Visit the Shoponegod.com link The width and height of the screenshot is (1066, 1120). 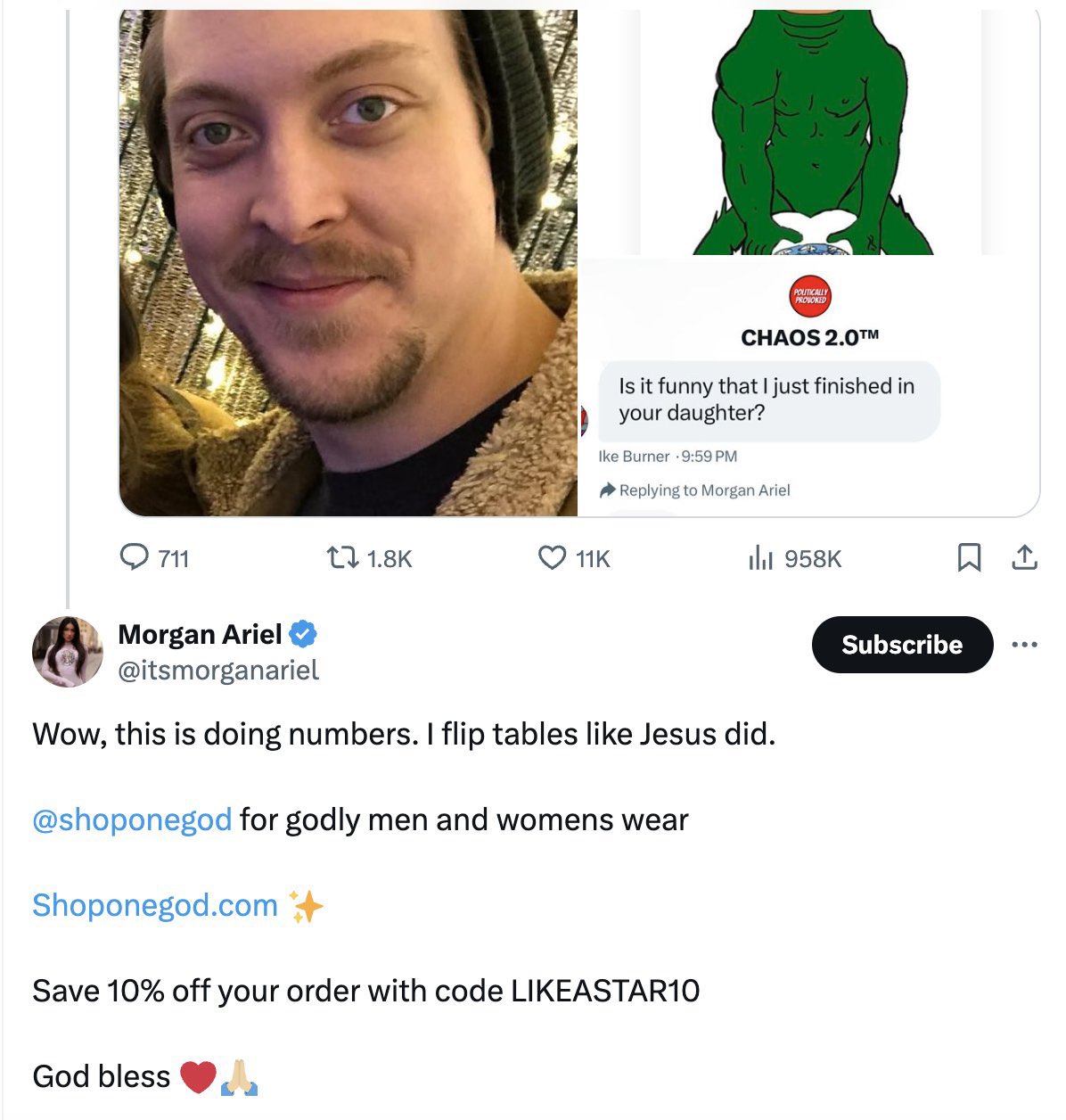pos(155,905)
